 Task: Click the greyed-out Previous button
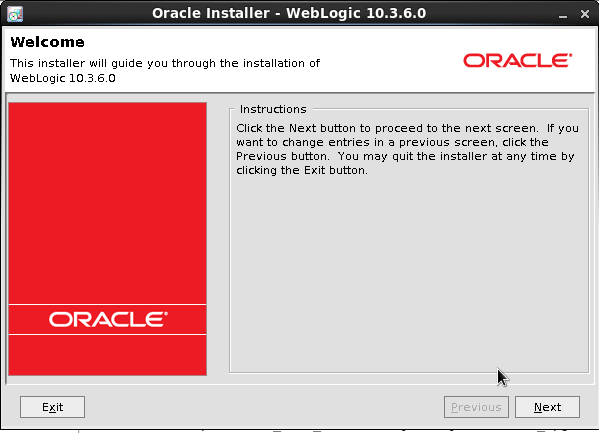pos(476,407)
